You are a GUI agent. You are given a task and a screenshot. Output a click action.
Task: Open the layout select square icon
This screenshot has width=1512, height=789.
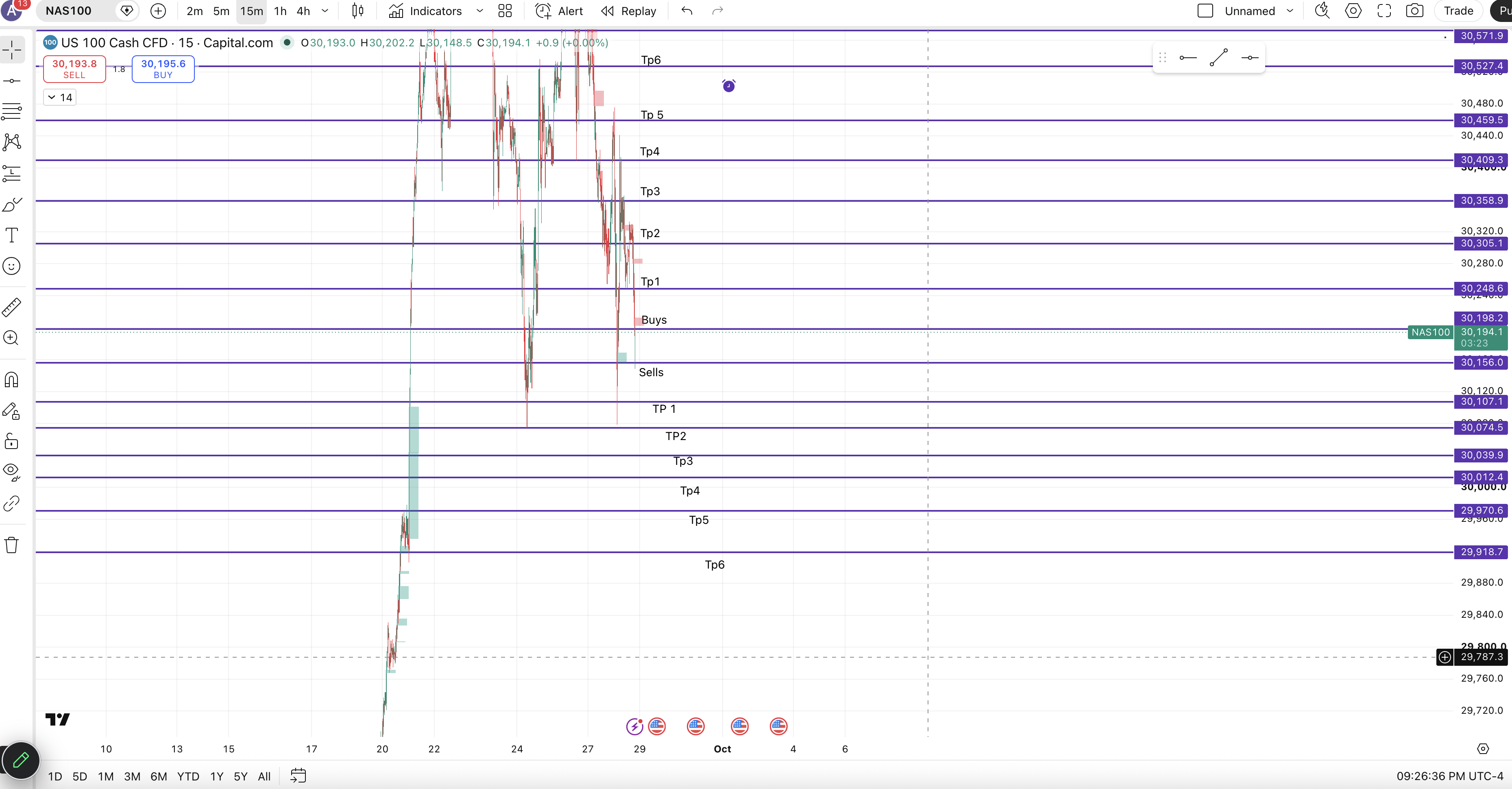point(1205,11)
